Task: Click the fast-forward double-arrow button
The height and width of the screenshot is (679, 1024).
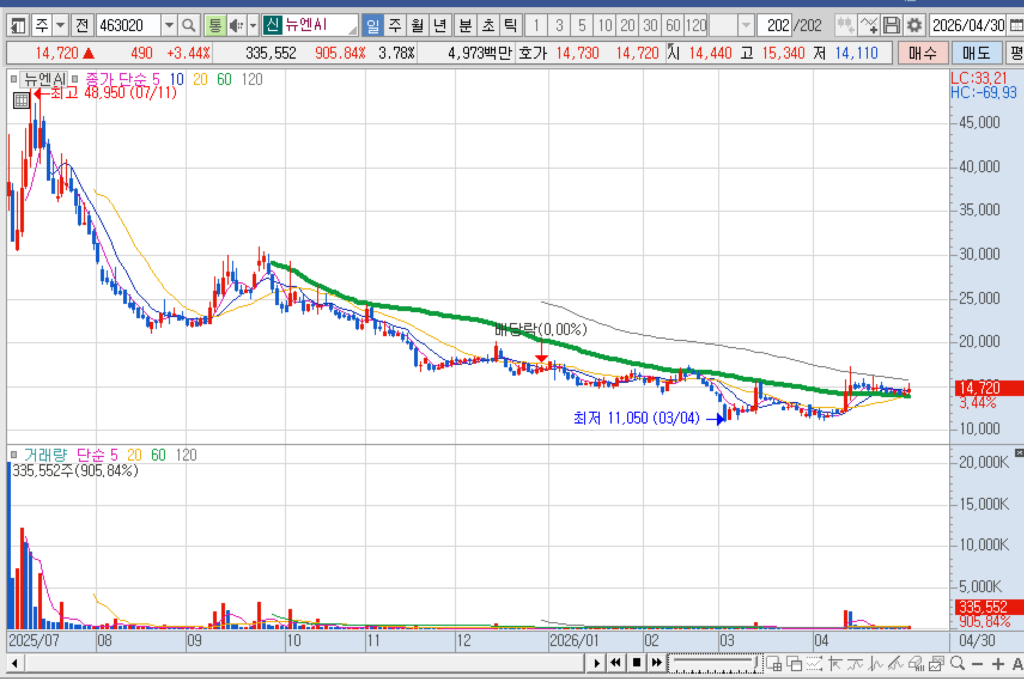Action: coord(656,663)
